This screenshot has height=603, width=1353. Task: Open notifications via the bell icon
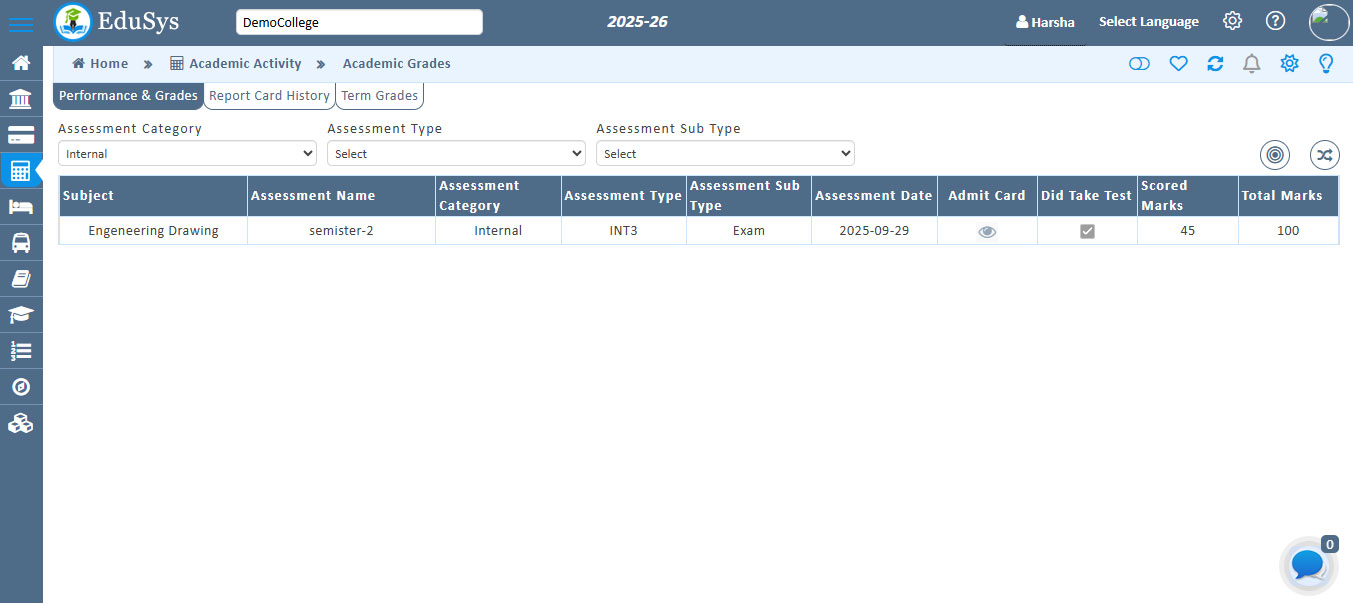pos(1251,63)
